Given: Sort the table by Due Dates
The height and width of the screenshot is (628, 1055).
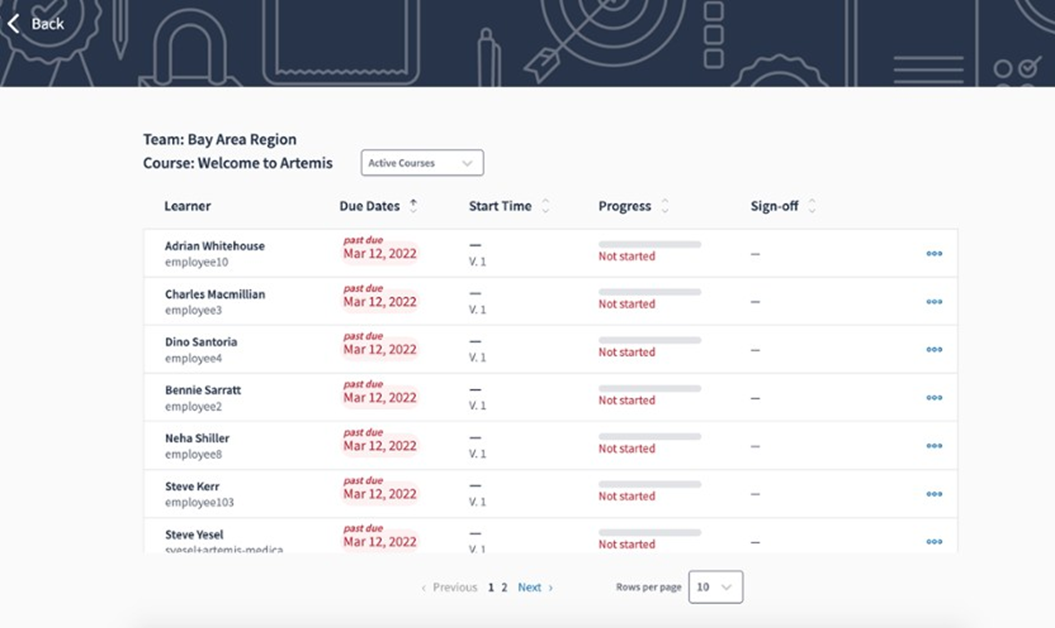Looking at the screenshot, I should [x=413, y=206].
